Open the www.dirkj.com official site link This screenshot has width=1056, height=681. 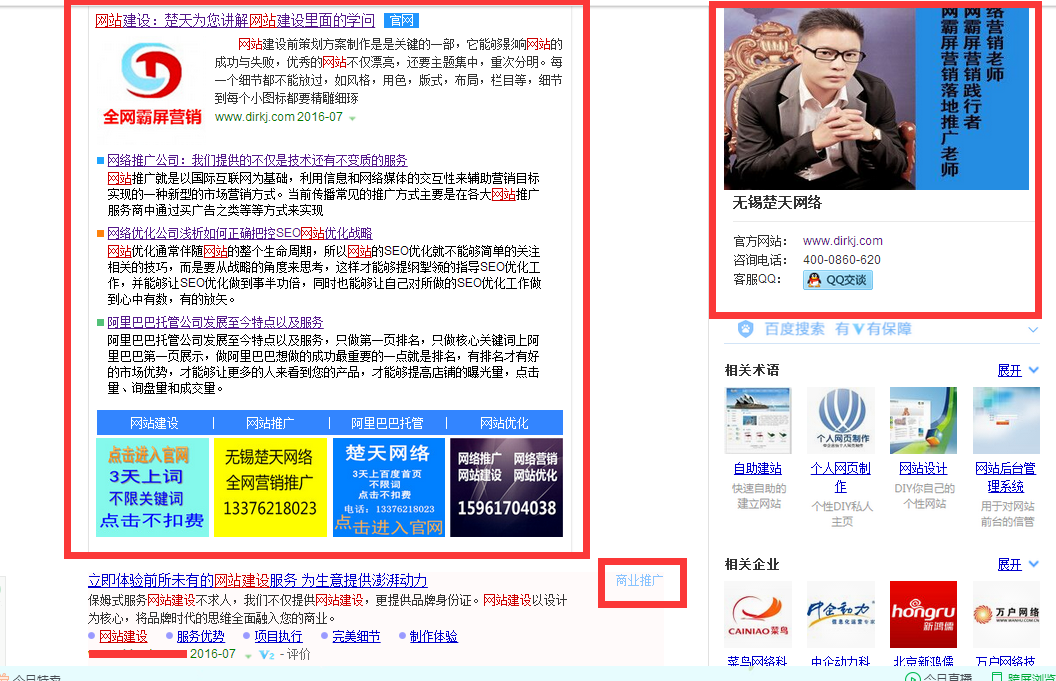pos(843,240)
